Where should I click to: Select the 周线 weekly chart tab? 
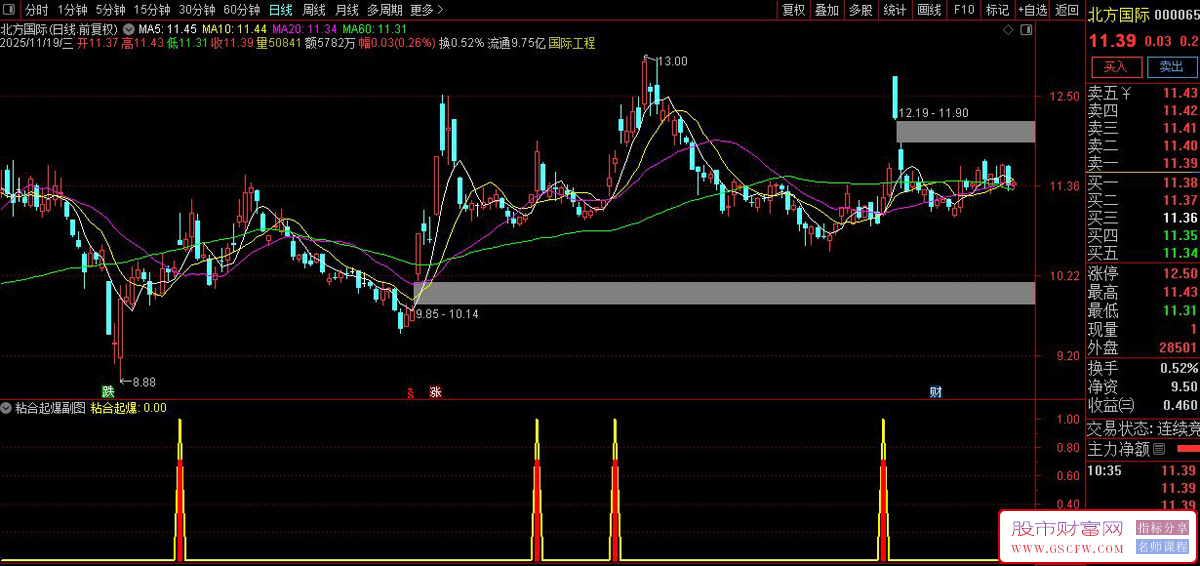point(314,10)
